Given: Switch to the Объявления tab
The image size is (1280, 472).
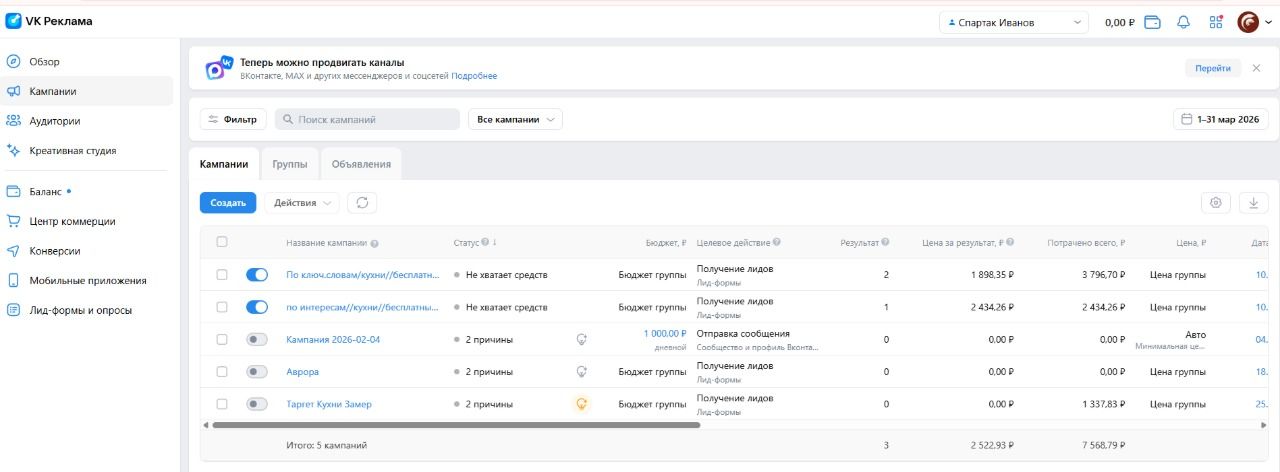Looking at the screenshot, I should pyautogui.click(x=361, y=164).
